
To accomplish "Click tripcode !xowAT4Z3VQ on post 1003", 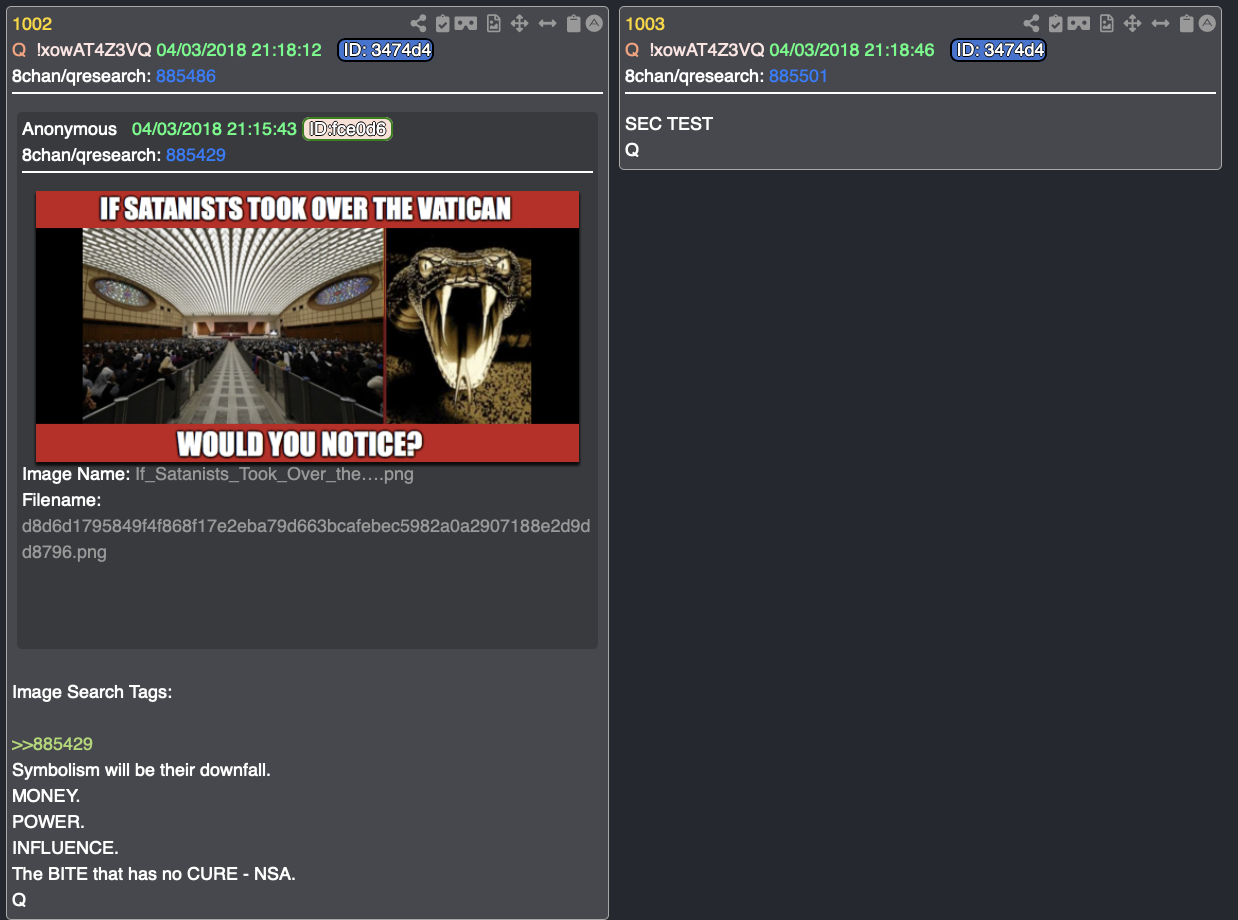I will tap(707, 50).
